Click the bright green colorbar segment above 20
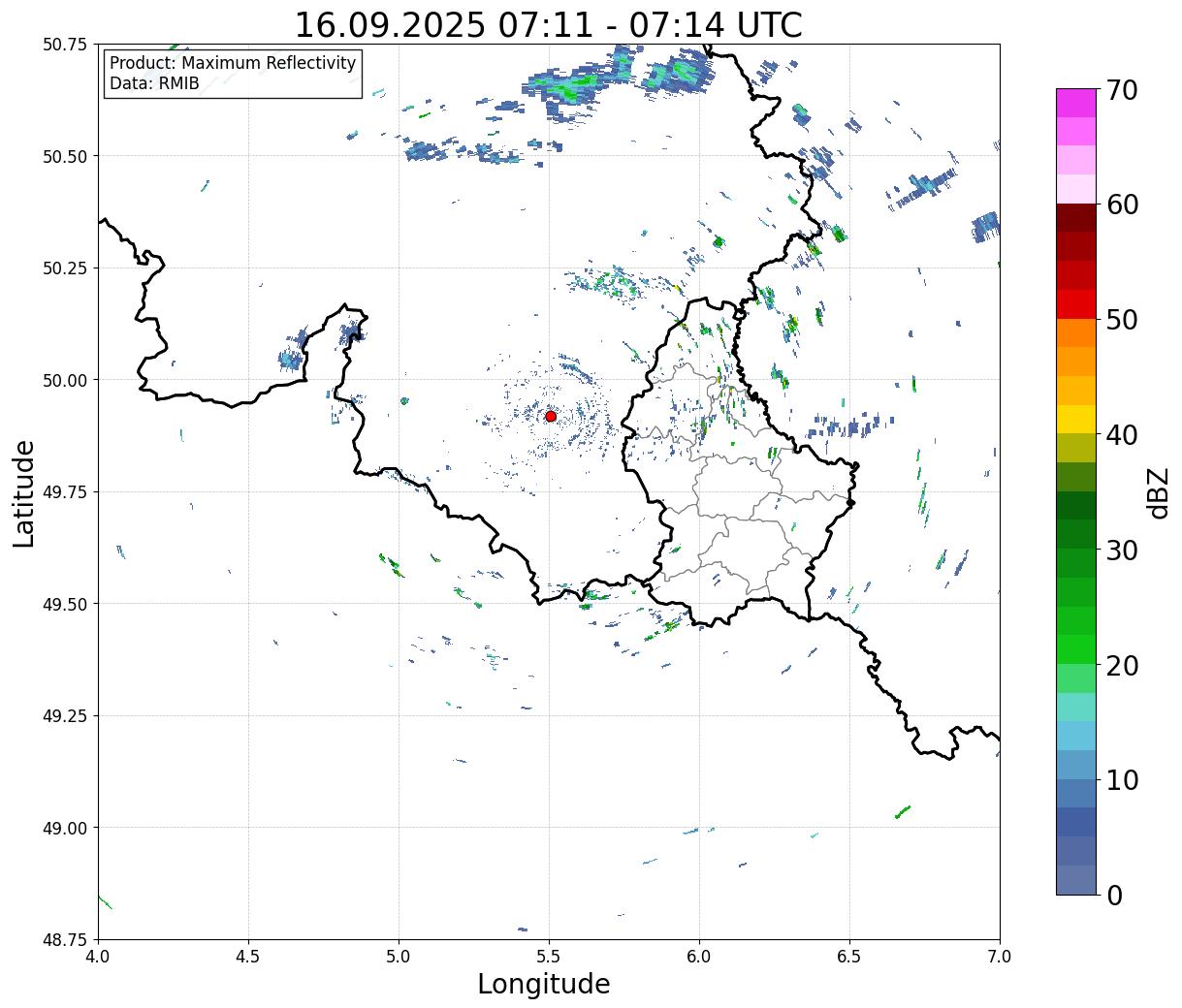The width and height of the screenshot is (1182, 1008). [1076, 649]
